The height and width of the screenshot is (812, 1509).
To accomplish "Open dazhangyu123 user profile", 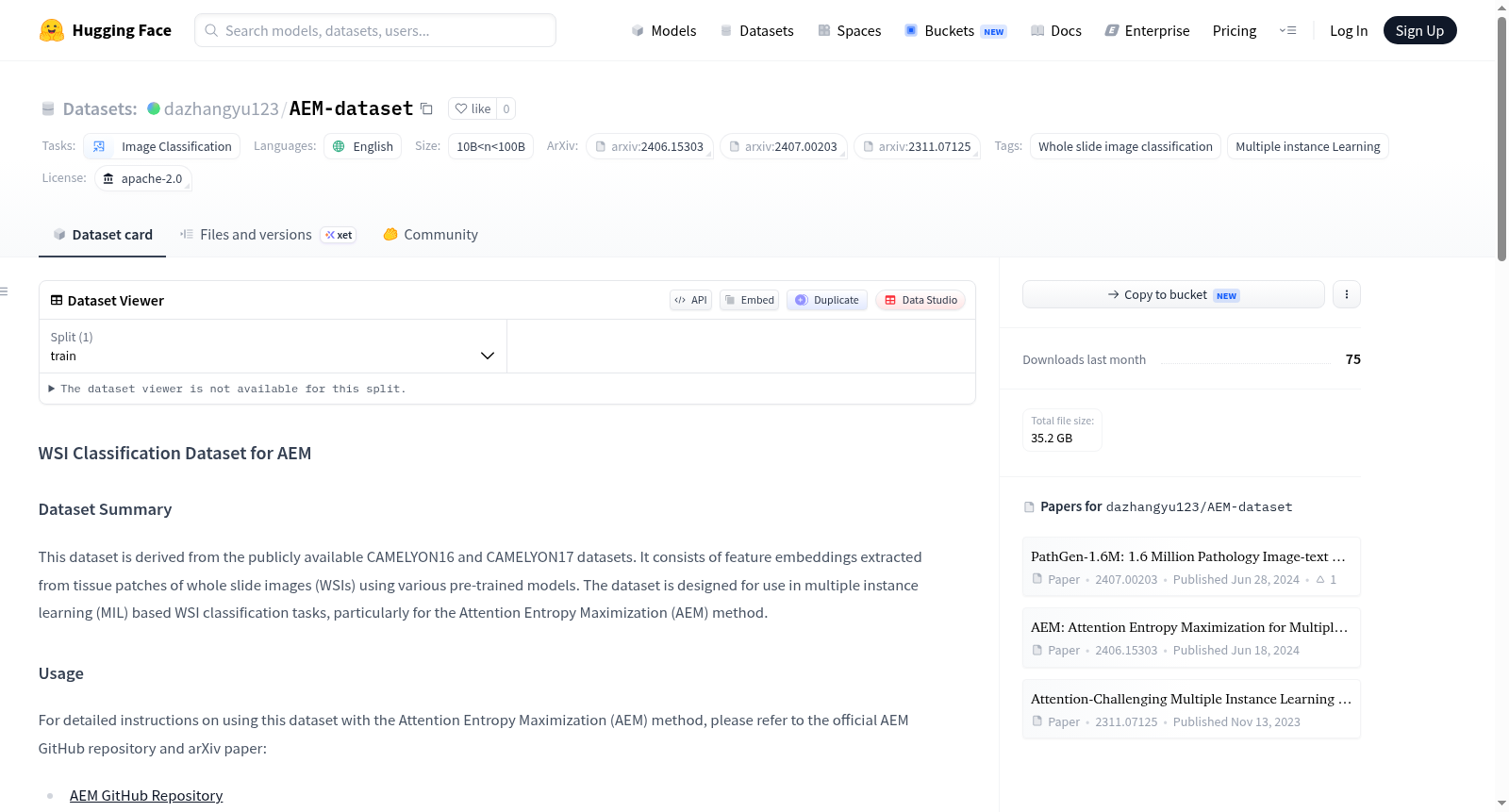I will click(x=221, y=108).
